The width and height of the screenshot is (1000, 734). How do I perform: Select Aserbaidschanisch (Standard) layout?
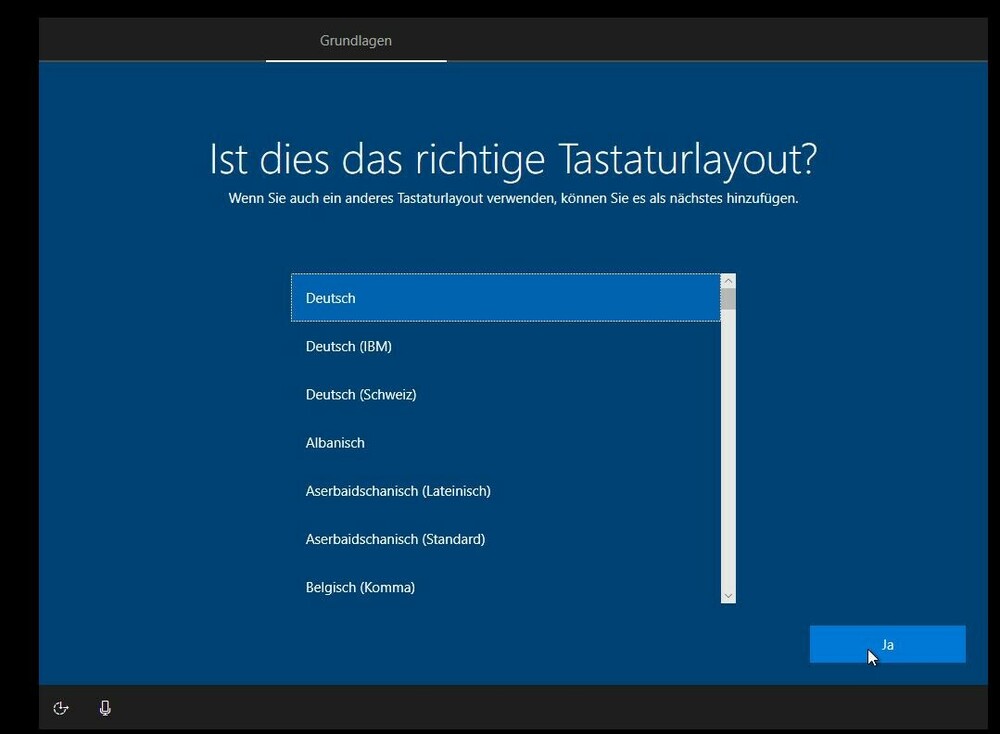pyautogui.click(x=505, y=539)
